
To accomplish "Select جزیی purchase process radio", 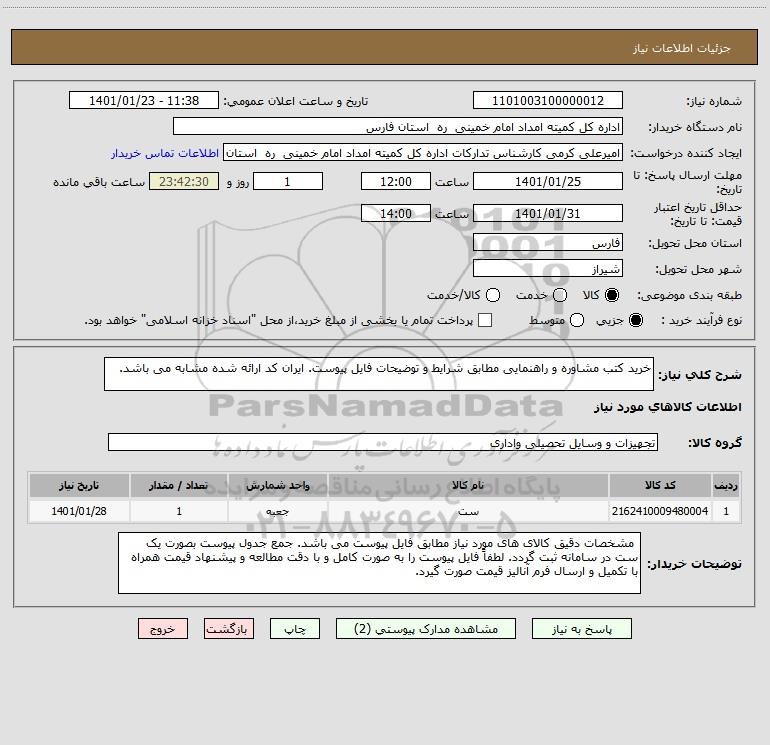I will [635, 320].
